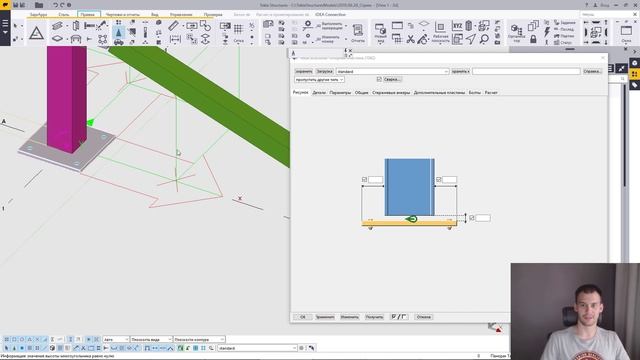This screenshot has height=360, width=640.
Task: Click the XYZ coordinate icon
Action: coord(457,26)
